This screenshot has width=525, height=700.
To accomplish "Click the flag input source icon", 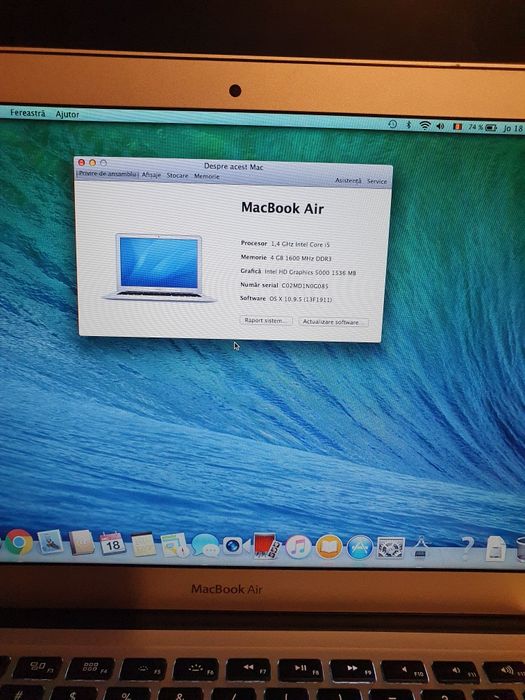I will point(457,127).
